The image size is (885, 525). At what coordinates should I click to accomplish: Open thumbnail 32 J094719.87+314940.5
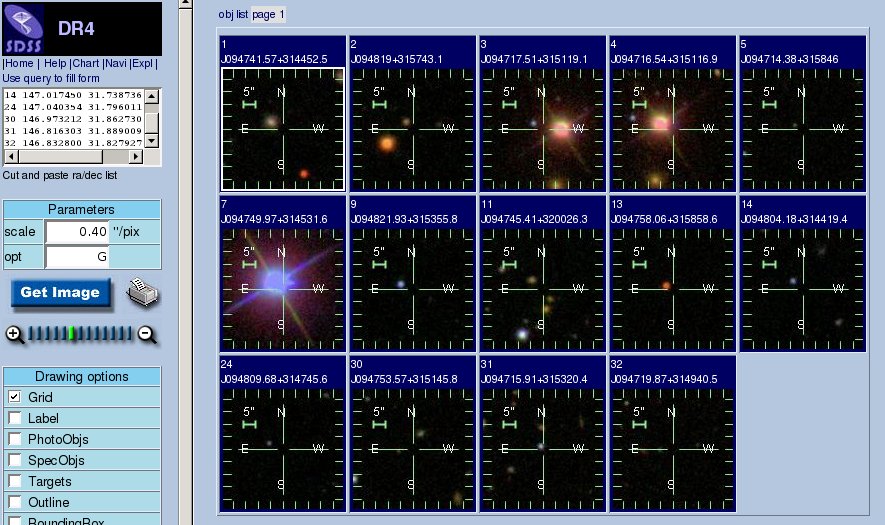[672, 450]
